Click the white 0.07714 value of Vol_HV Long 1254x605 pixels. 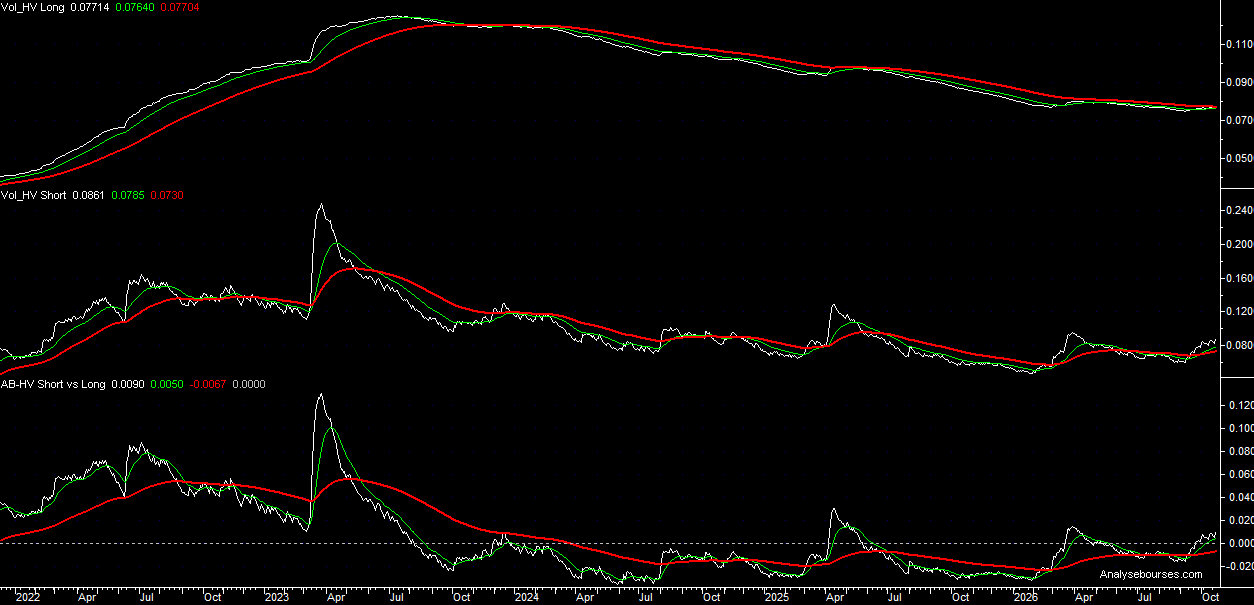point(90,6)
